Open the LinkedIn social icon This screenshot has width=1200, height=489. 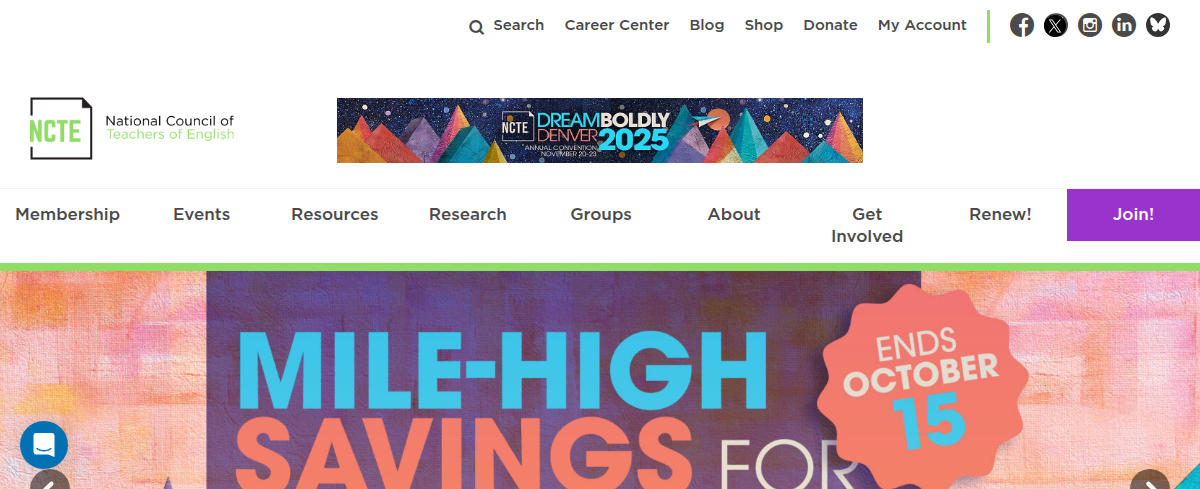click(1124, 25)
